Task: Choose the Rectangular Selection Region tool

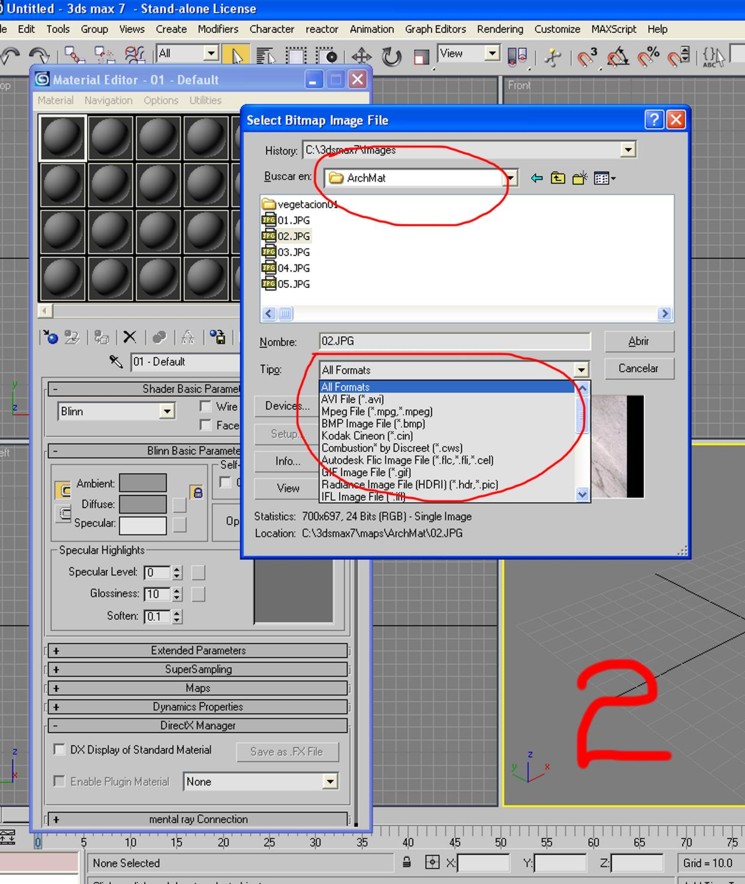Action: coord(296,56)
